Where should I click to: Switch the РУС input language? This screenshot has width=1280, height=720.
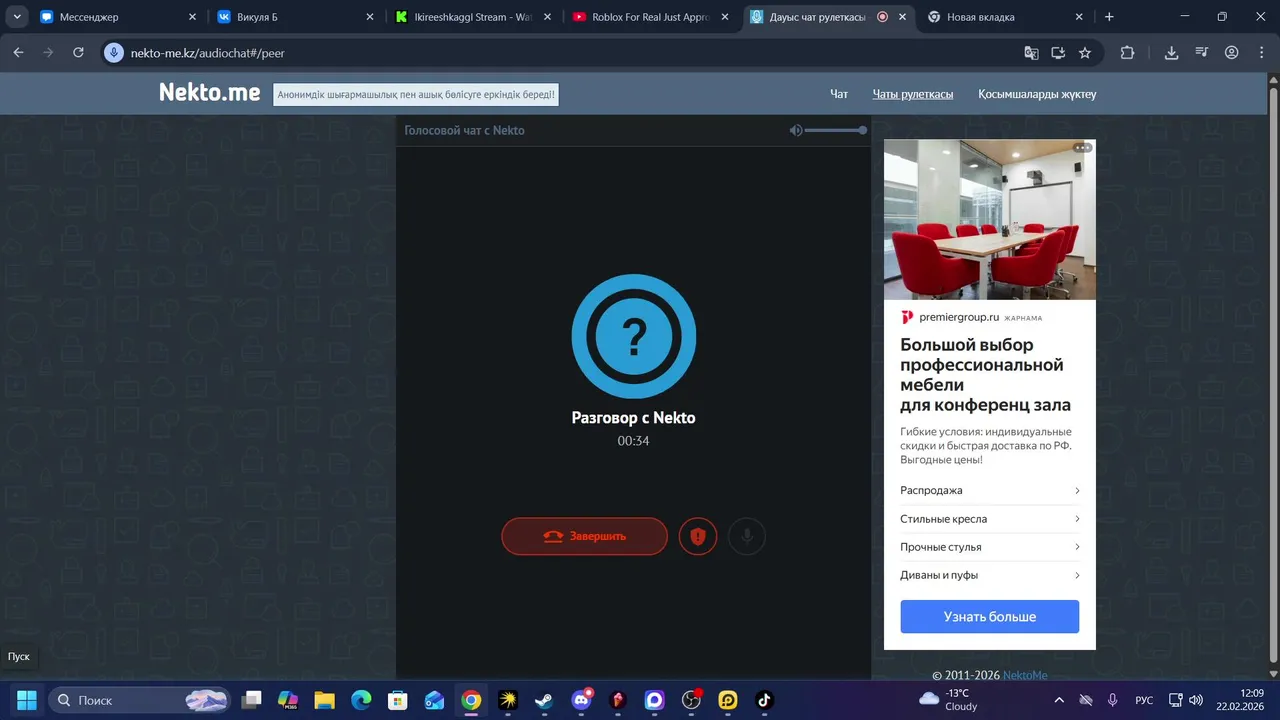click(x=1144, y=700)
